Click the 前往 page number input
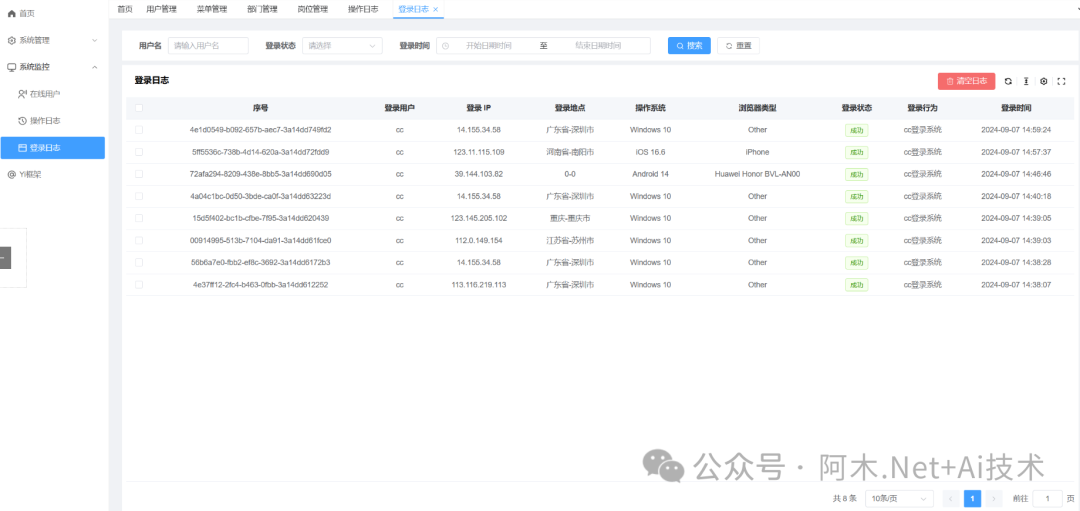Viewport: 1080px width, 511px height. point(1048,499)
